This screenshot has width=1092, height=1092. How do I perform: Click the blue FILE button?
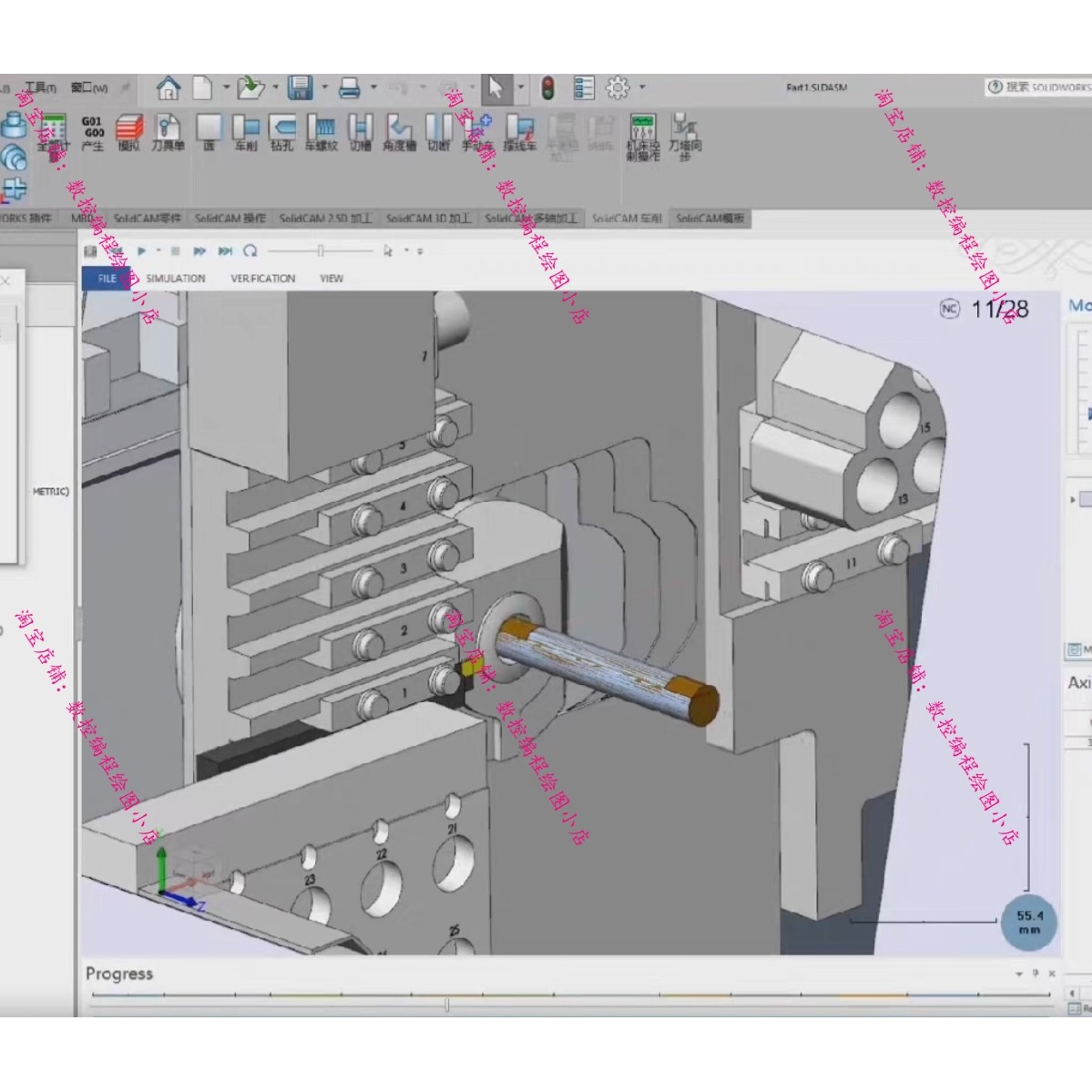(x=107, y=279)
